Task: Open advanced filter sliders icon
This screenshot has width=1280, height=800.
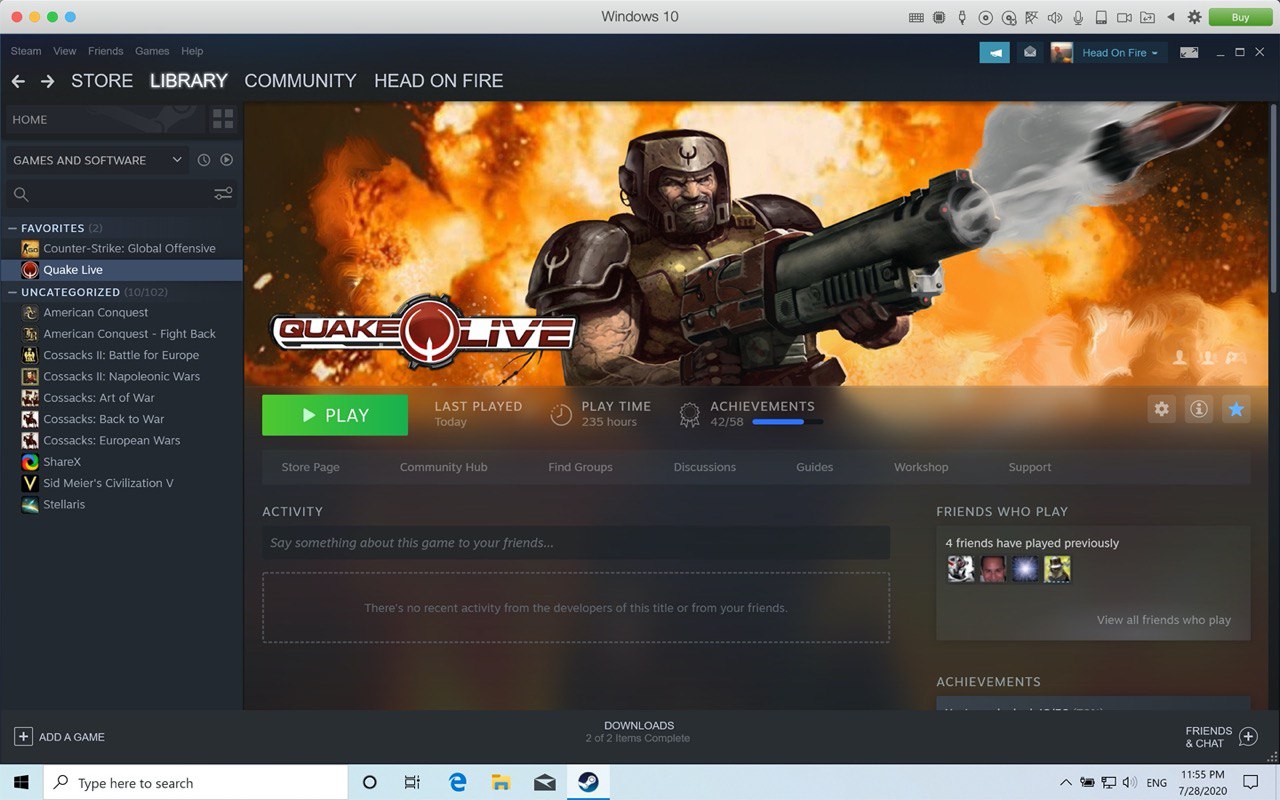Action: point(224,194)
